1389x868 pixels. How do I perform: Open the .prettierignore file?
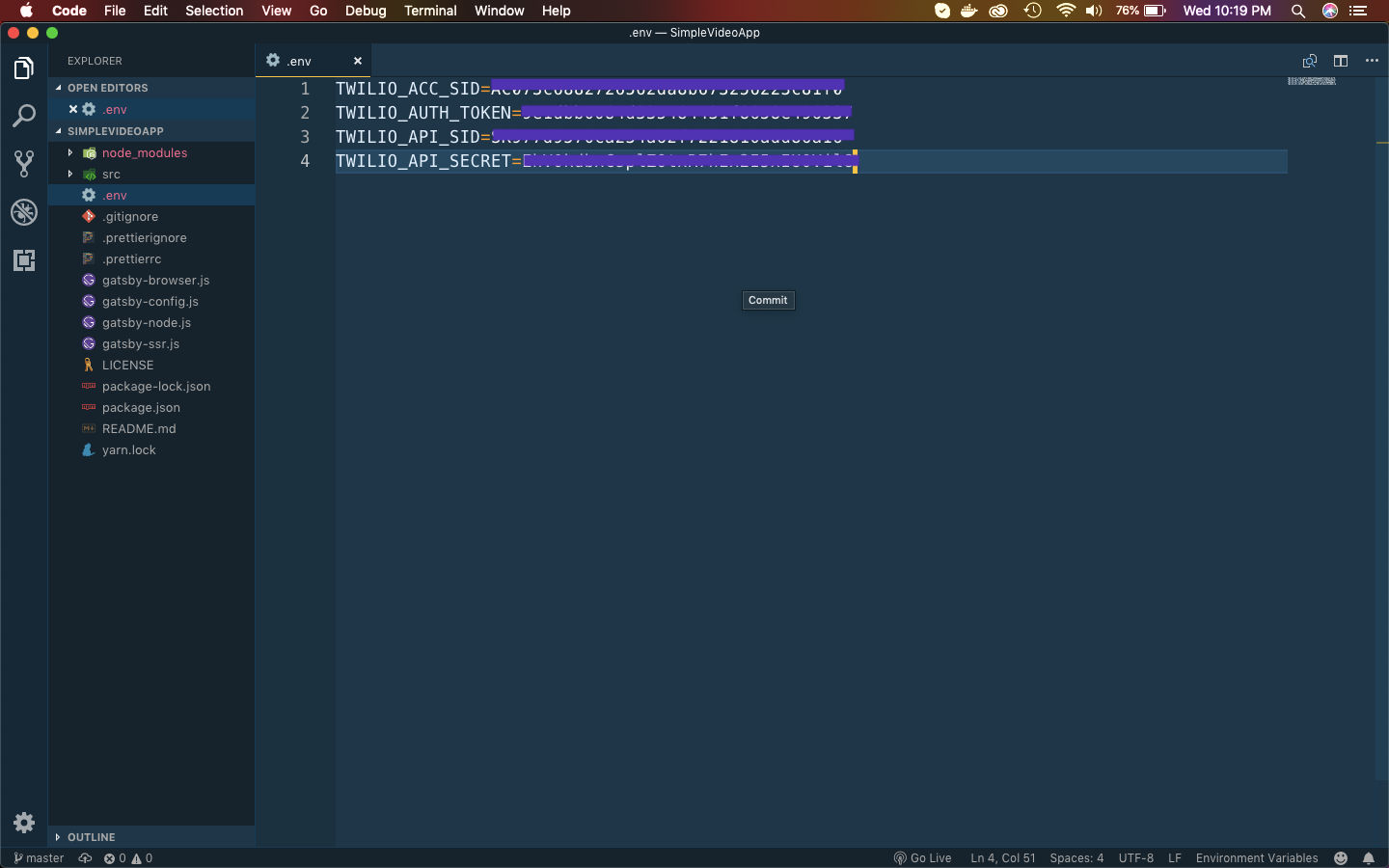click(151, 237)
